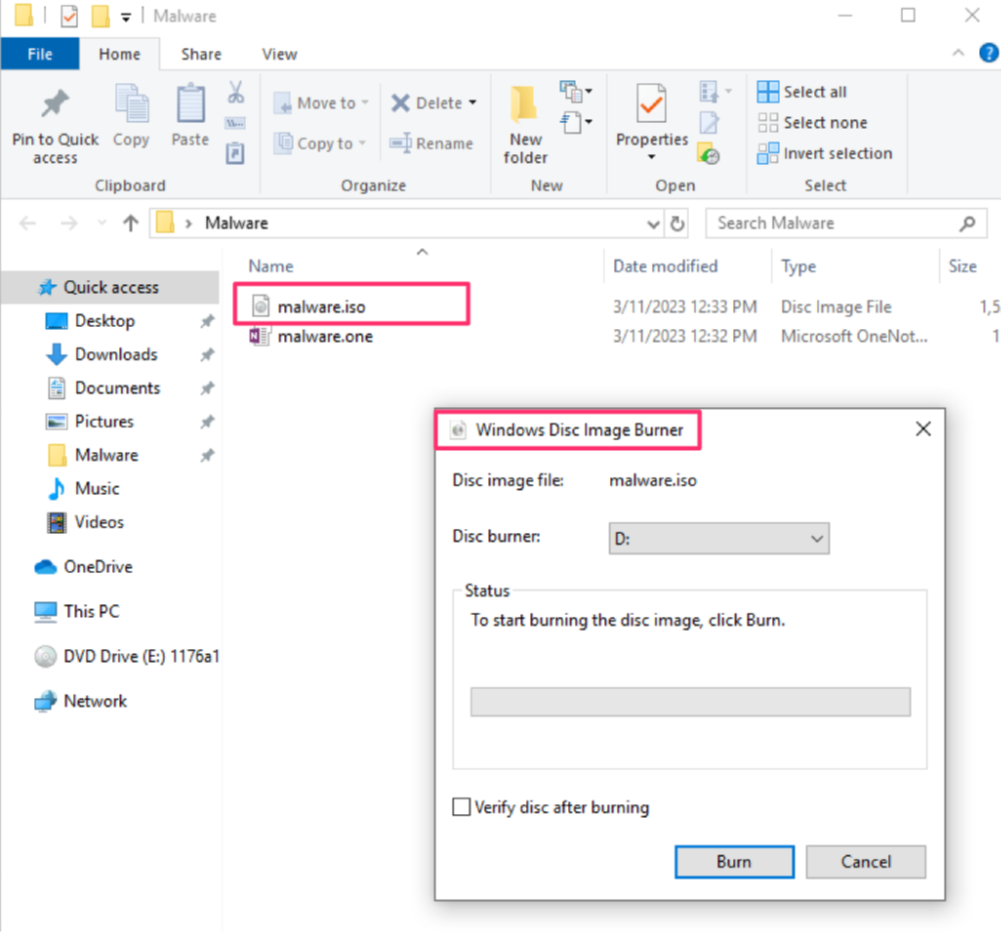The height and width of the screenshot is (933, 1001).
Task: Expand the Move to dropdown
Action: coord(365,102)
